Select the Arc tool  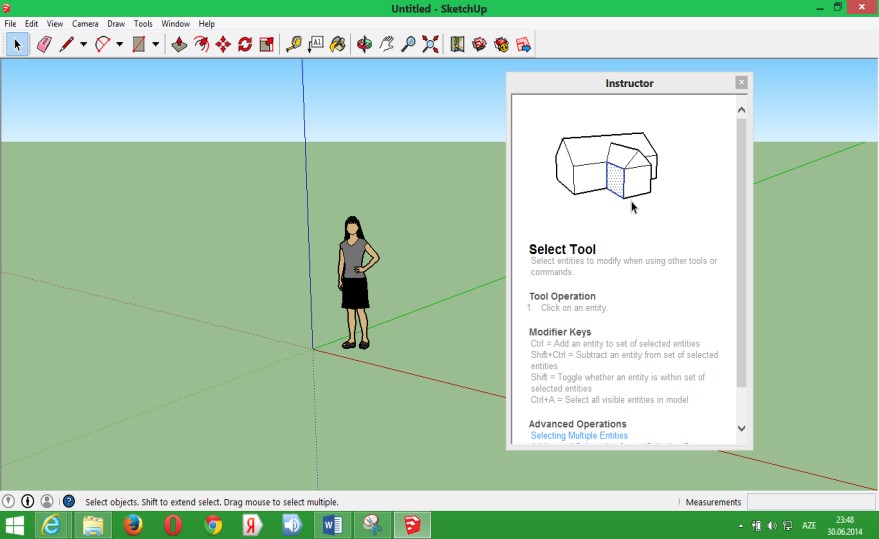point(103,44)
